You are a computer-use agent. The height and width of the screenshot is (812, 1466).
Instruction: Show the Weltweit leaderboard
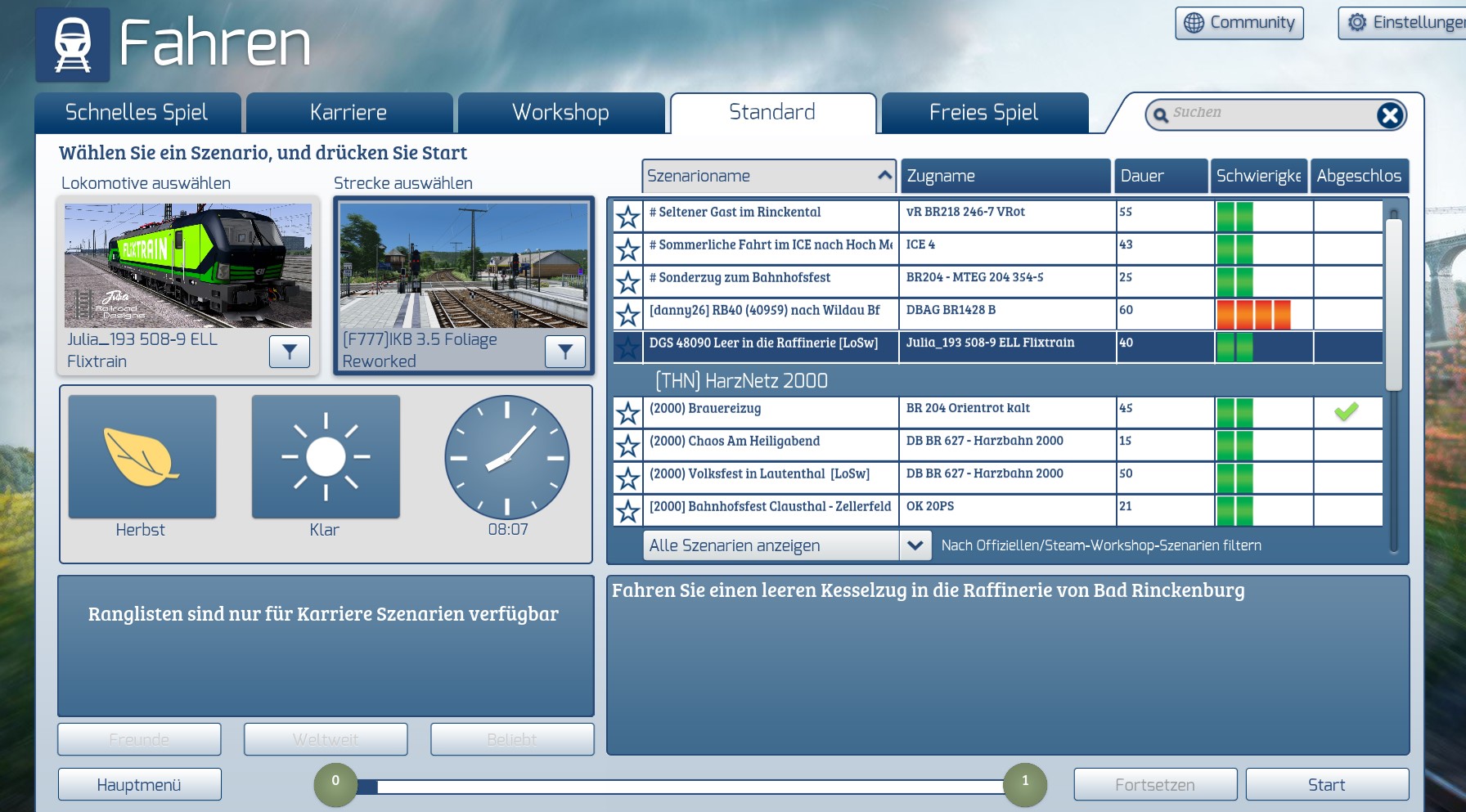tap(326, 740)
